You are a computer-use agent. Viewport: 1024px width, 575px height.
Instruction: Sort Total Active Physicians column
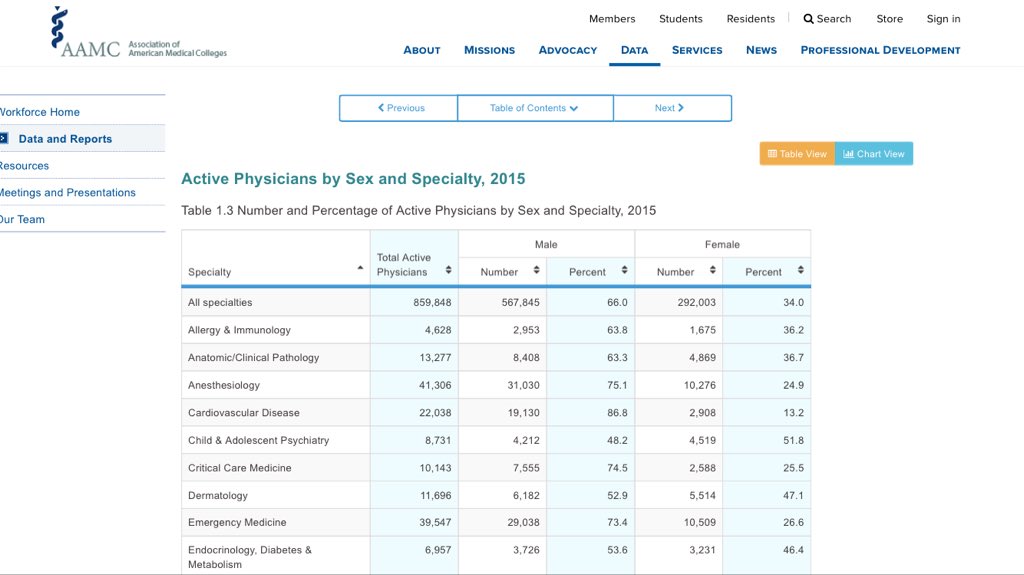[x=448, y=270]
